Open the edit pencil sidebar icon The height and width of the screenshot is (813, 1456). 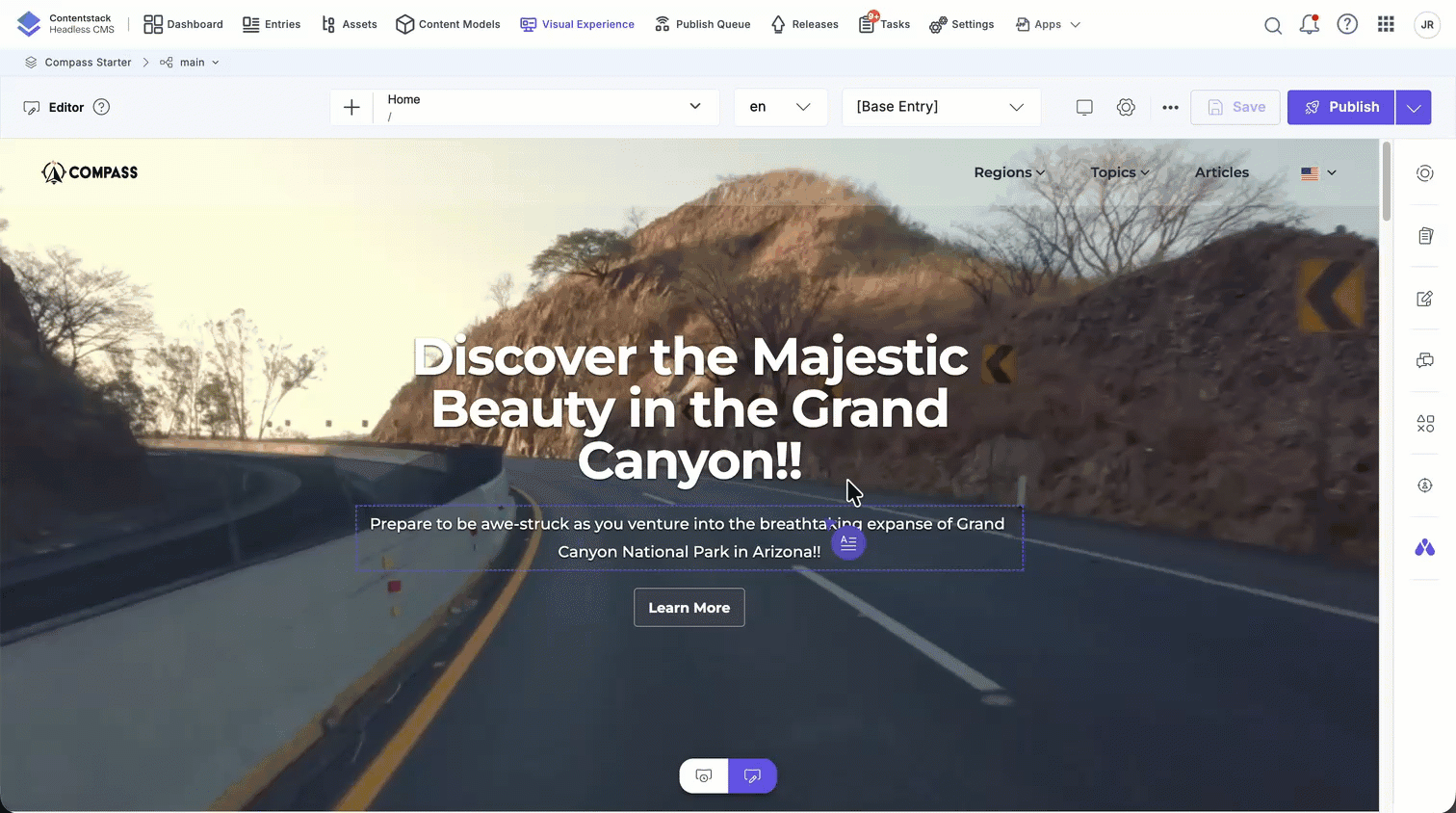(x=1425, y=299)
